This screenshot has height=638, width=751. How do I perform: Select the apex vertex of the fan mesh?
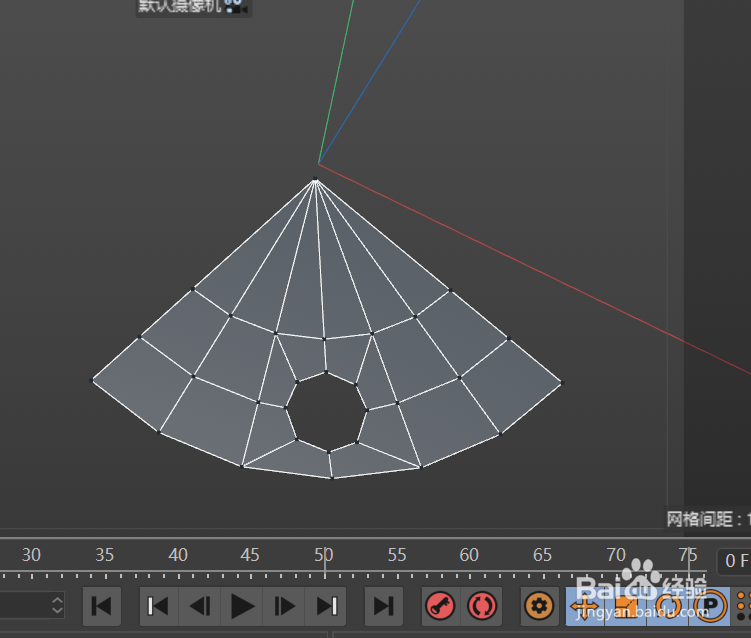315,180
